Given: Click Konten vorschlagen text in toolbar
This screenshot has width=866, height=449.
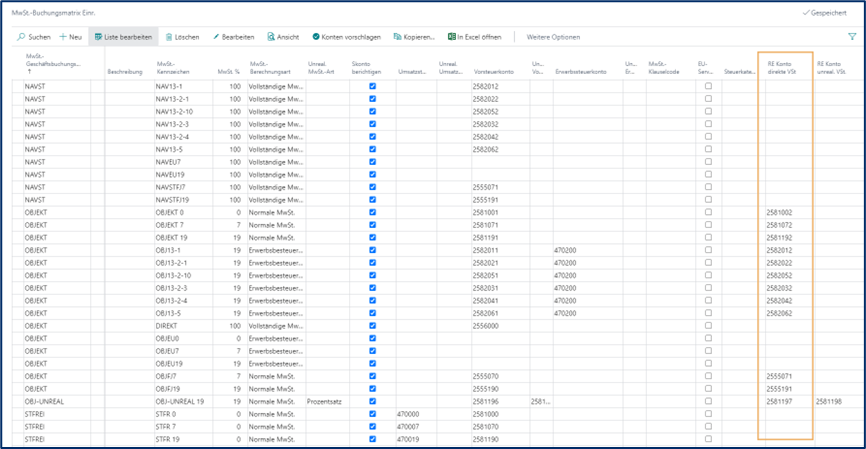Looking at the screenshot, I should click(351, 37).
